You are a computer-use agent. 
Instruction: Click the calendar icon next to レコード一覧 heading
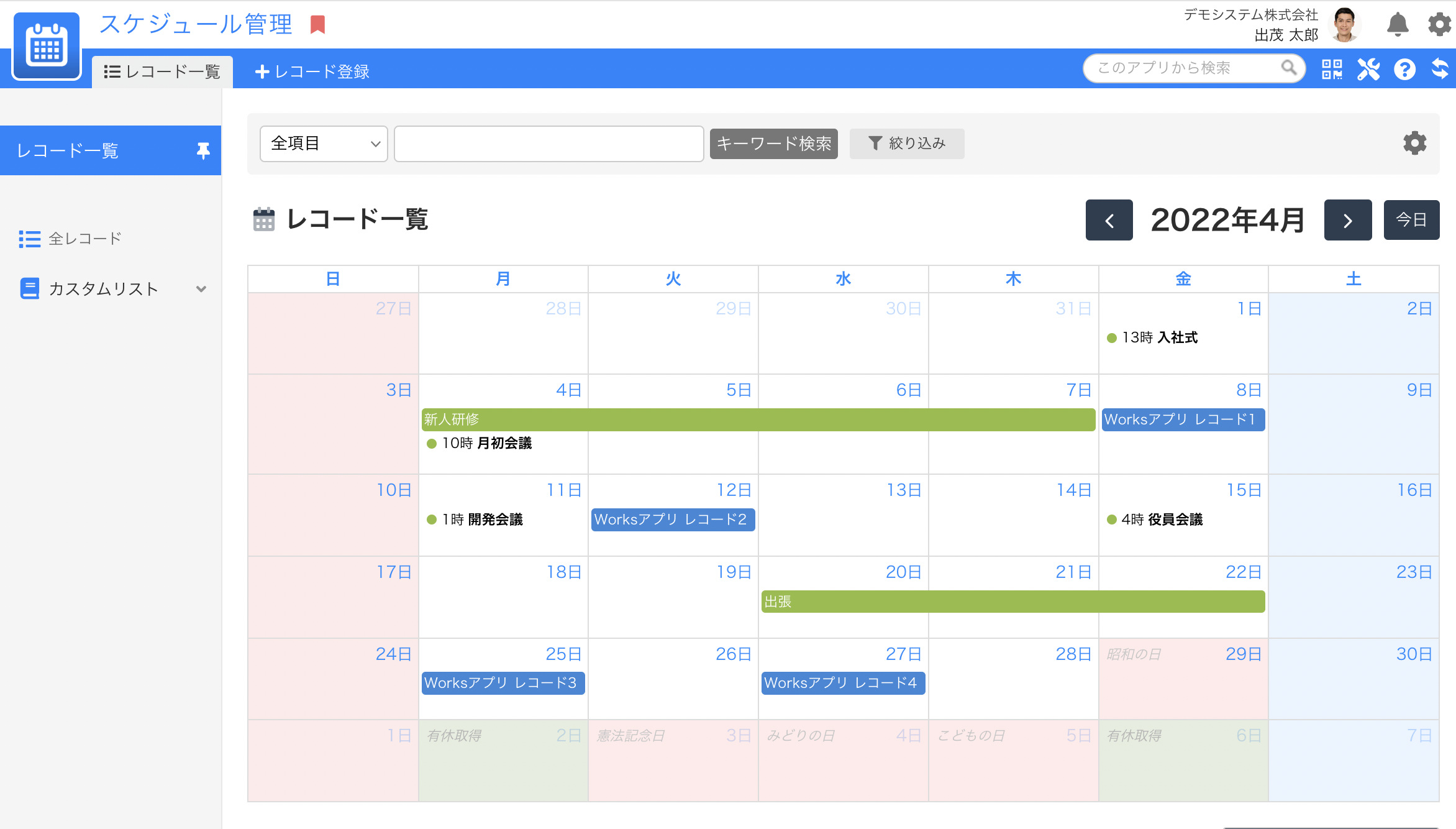264,219
